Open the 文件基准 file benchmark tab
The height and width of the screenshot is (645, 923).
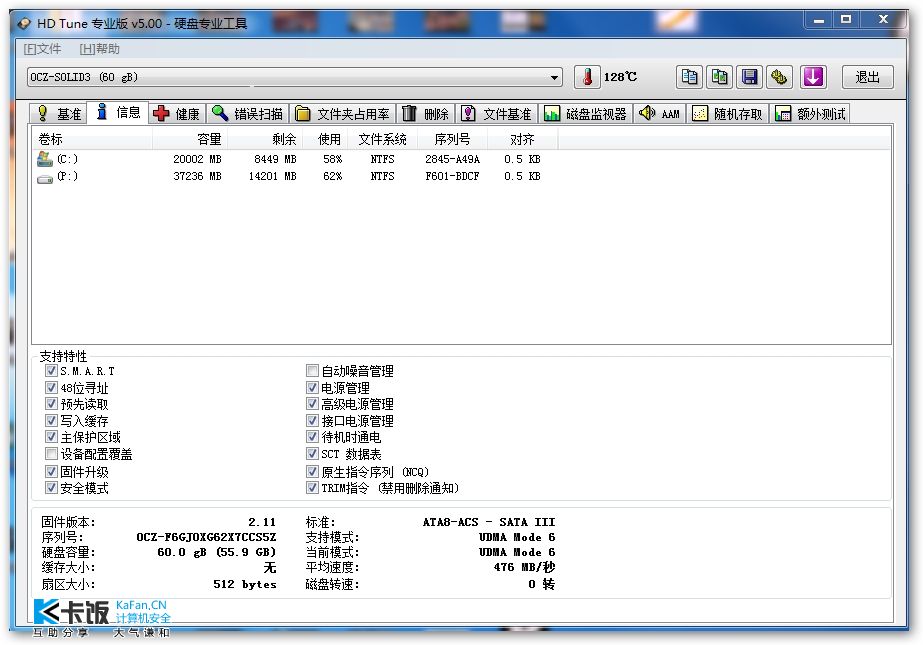click(496, 114)
